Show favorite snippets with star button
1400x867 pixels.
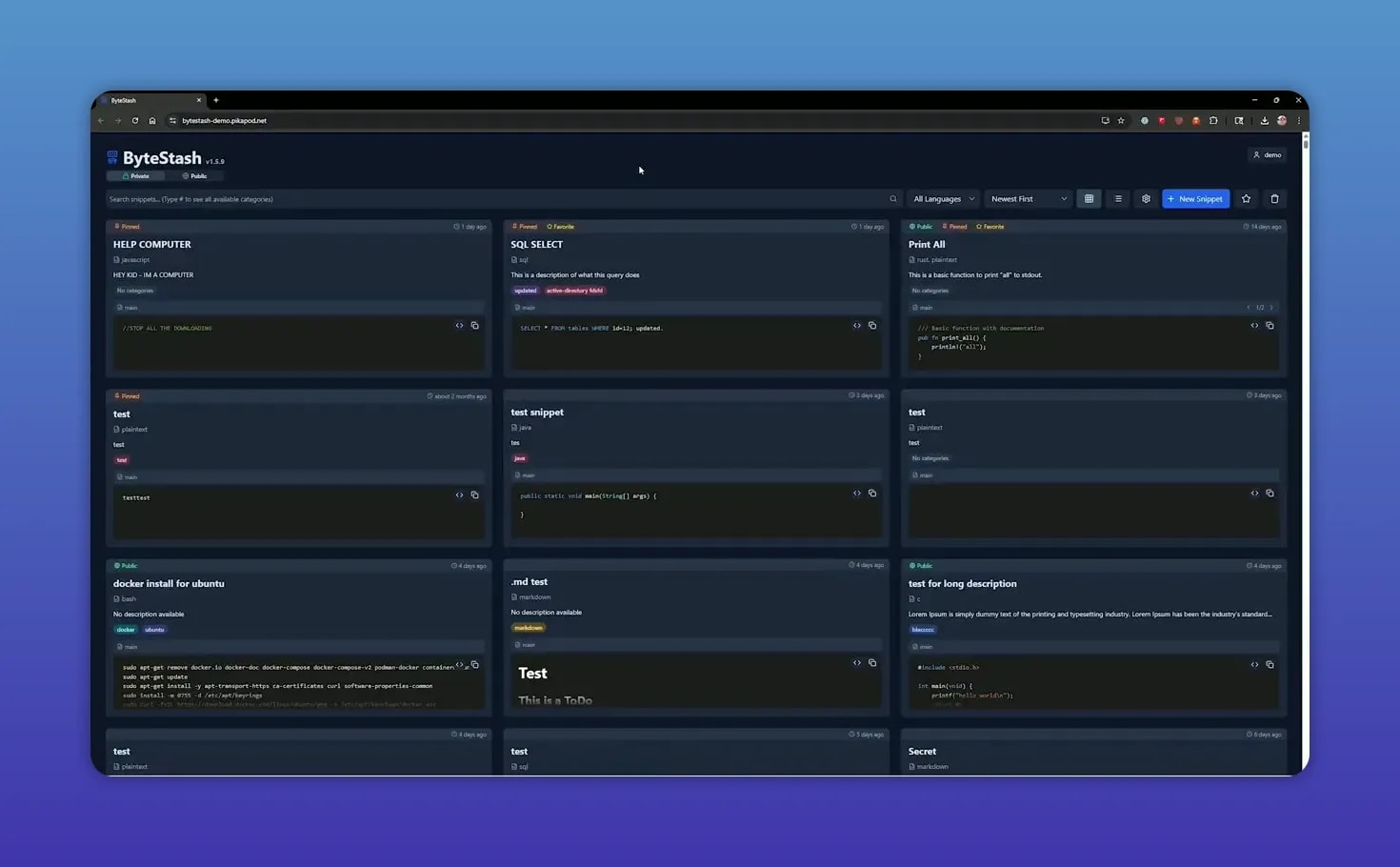point(1246,199)
